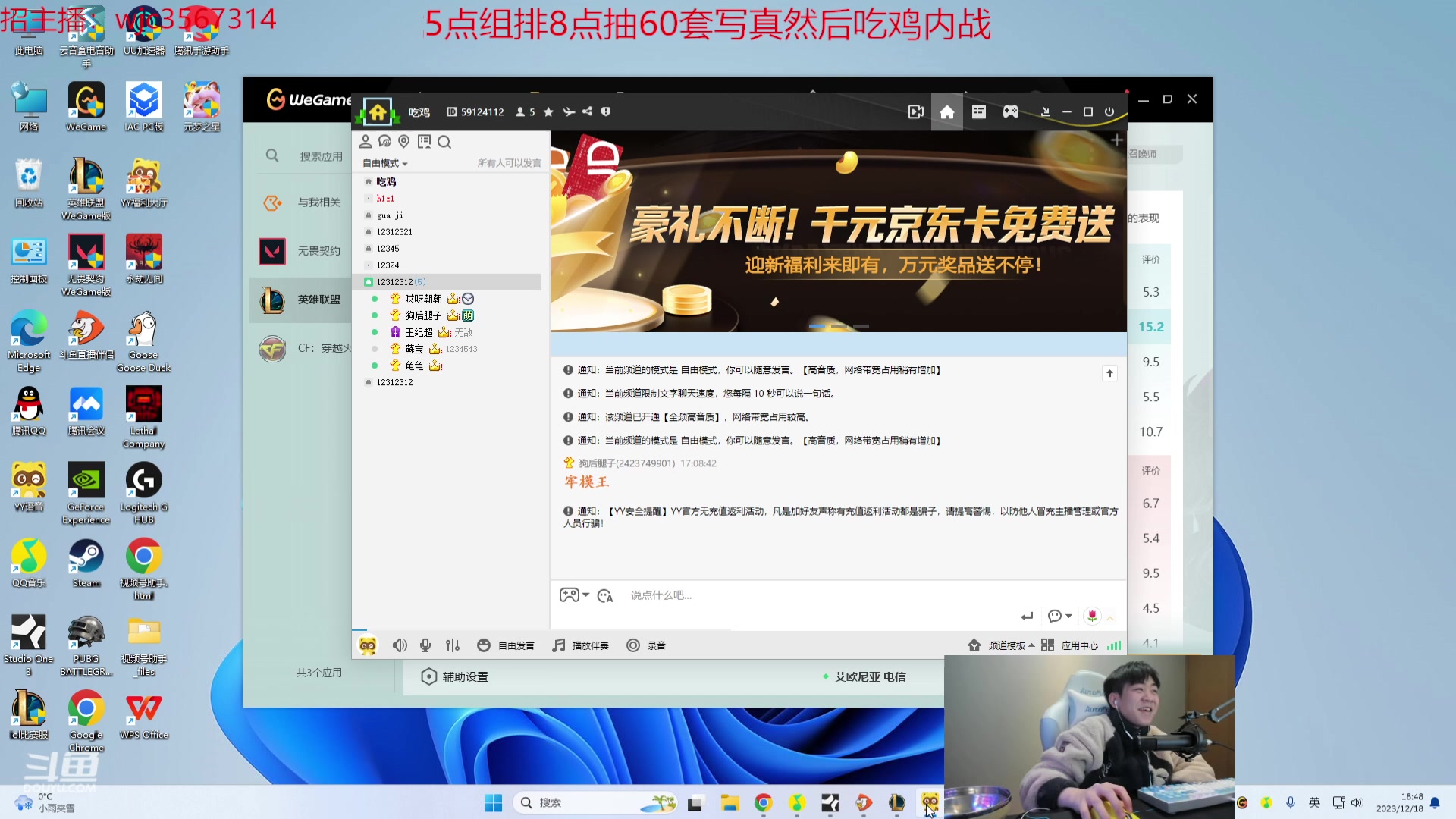Click the taskbar 搜索 search box
Viewport: 1456px width, 819px height.
(596, 802)
